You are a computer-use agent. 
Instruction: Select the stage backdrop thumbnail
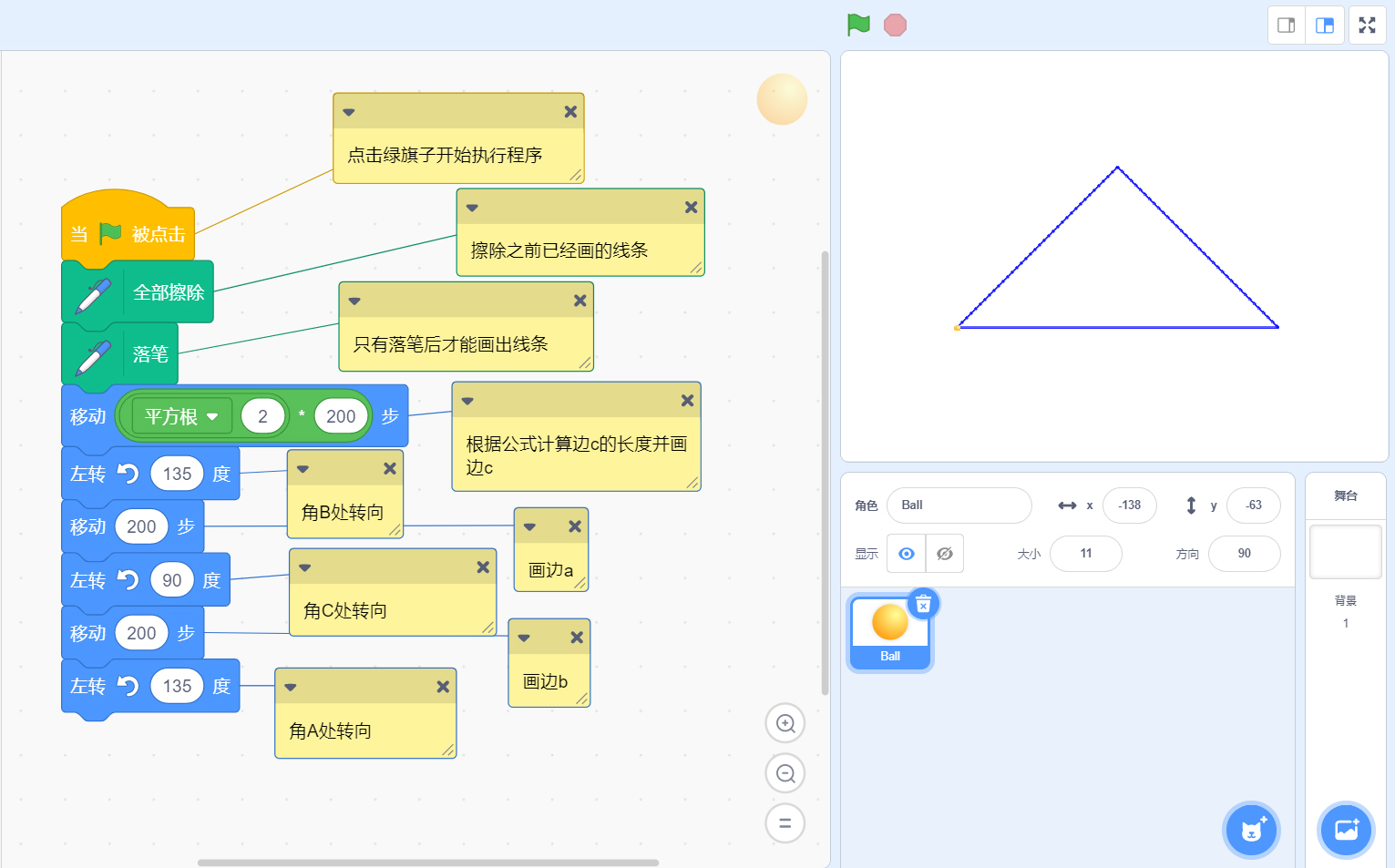(1346, 551)
